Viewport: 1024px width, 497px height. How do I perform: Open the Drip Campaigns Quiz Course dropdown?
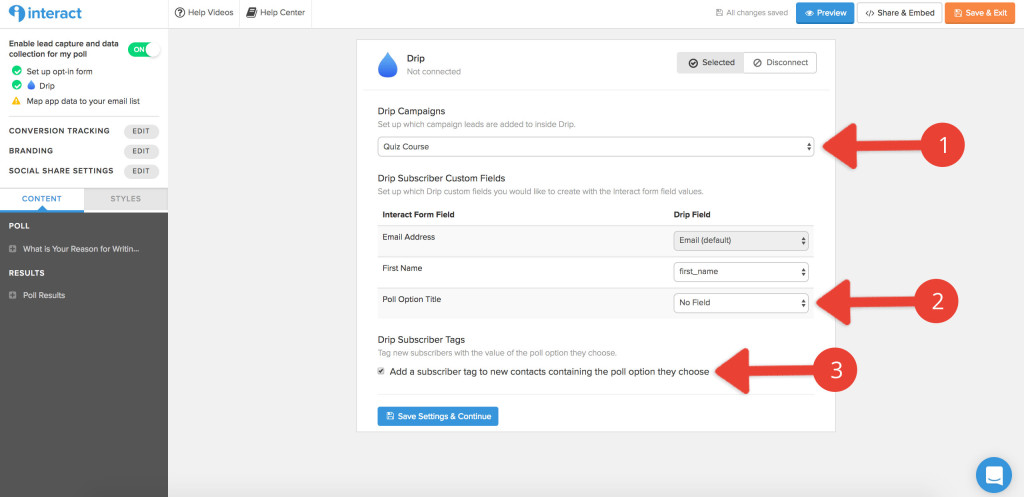pos(596,147)
